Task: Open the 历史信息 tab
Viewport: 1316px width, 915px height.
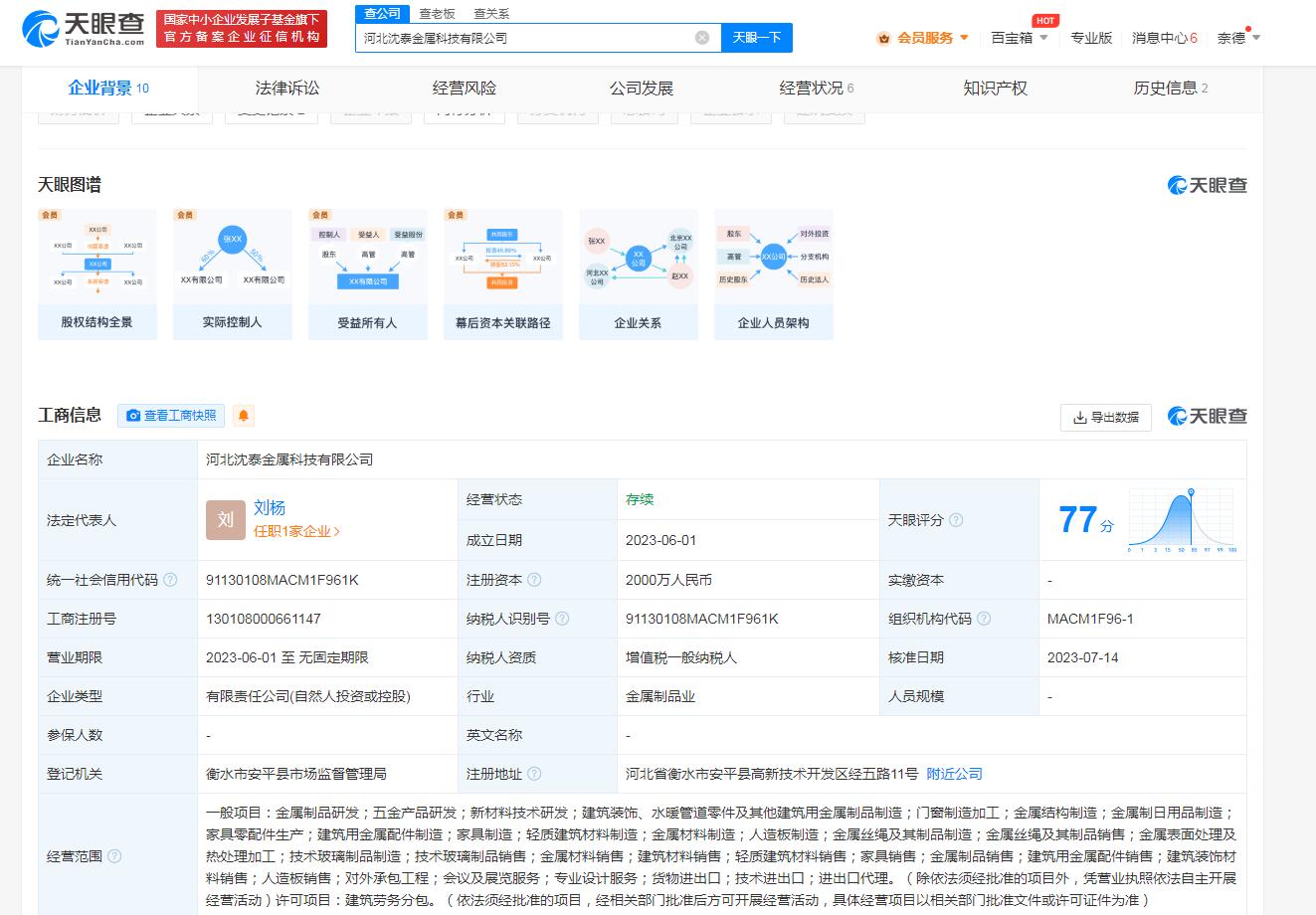Action: [x=1171, y=88]
